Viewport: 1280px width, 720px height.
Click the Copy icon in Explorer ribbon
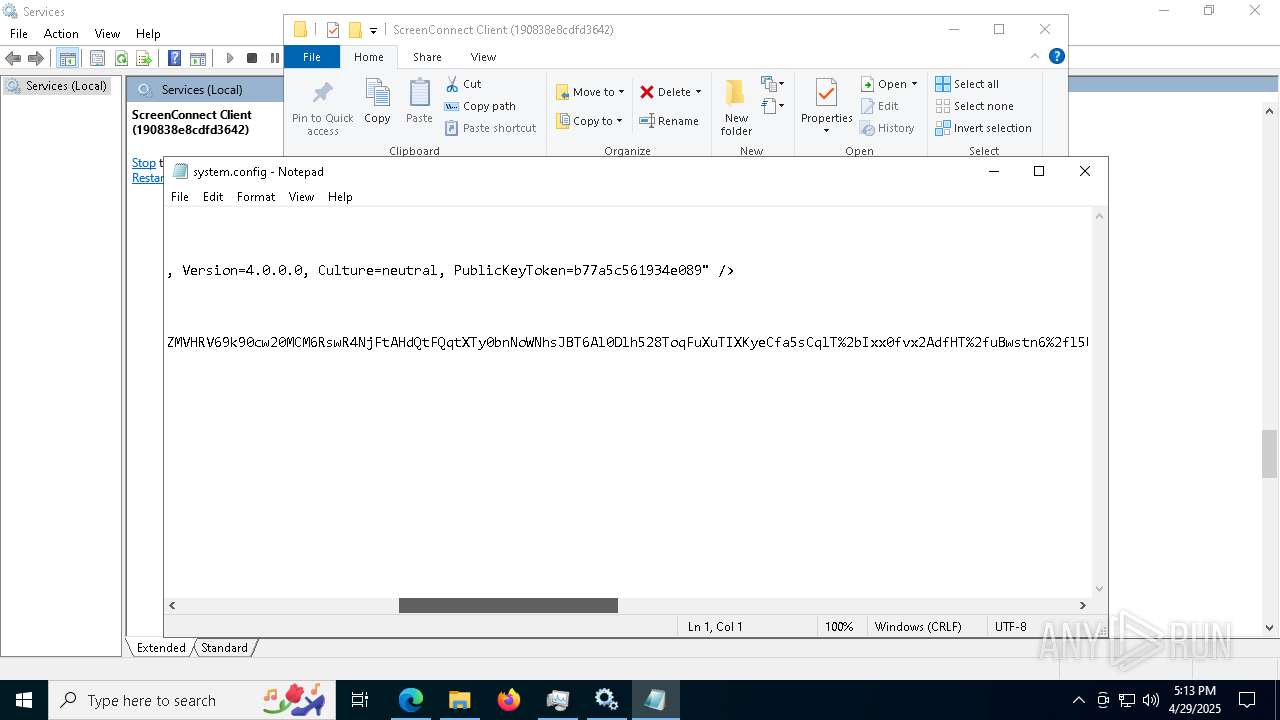point(377,101)
